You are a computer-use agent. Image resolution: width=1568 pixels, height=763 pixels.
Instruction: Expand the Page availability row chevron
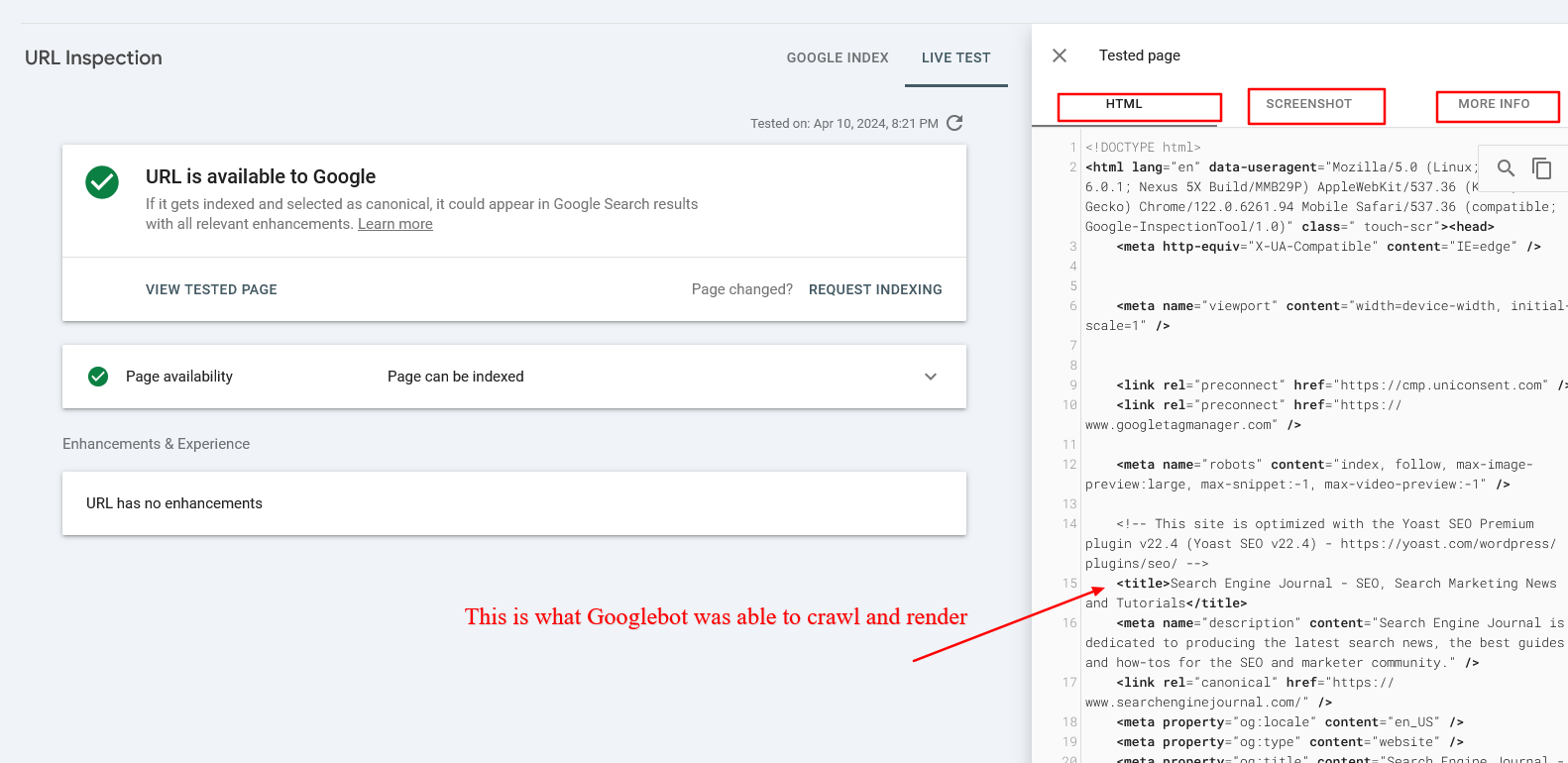[931, 377]
